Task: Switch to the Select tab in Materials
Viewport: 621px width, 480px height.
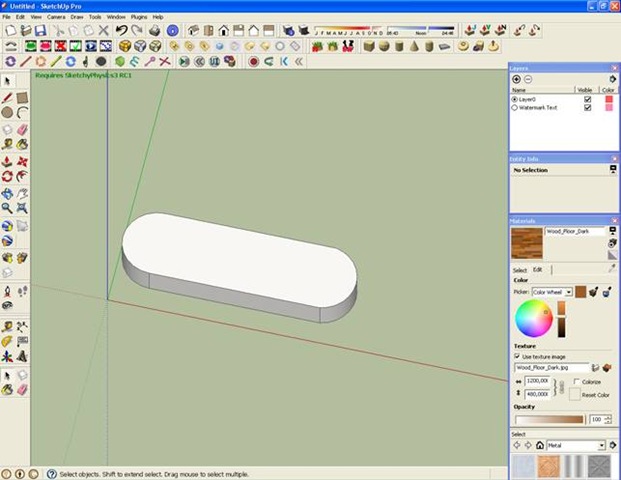Action: [x=519, y=270]
